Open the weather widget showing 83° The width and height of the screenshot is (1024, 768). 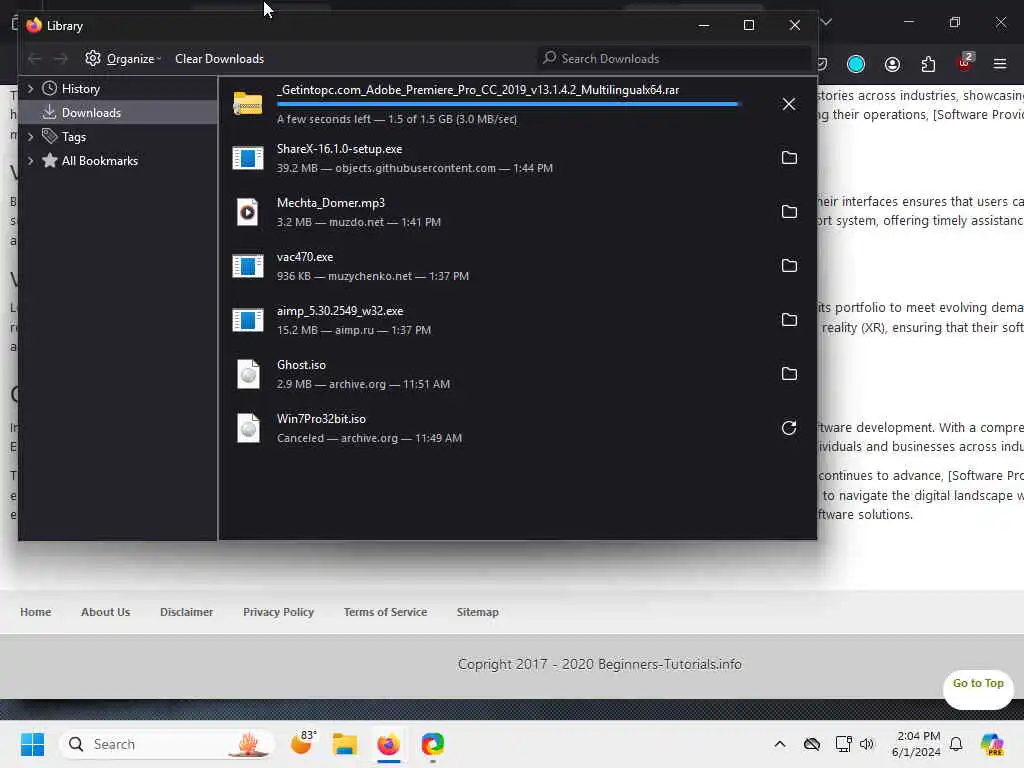coord(302,743)
